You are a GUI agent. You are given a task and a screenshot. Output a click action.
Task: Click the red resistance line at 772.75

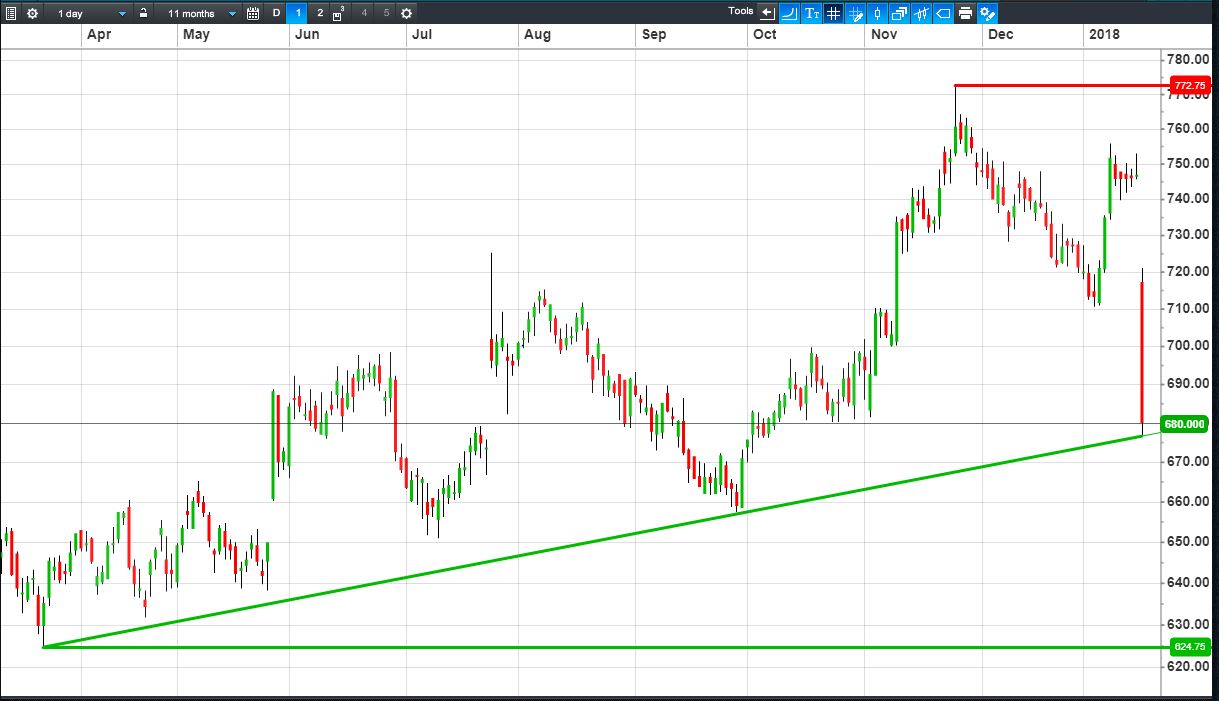[x=1060, y=86]
